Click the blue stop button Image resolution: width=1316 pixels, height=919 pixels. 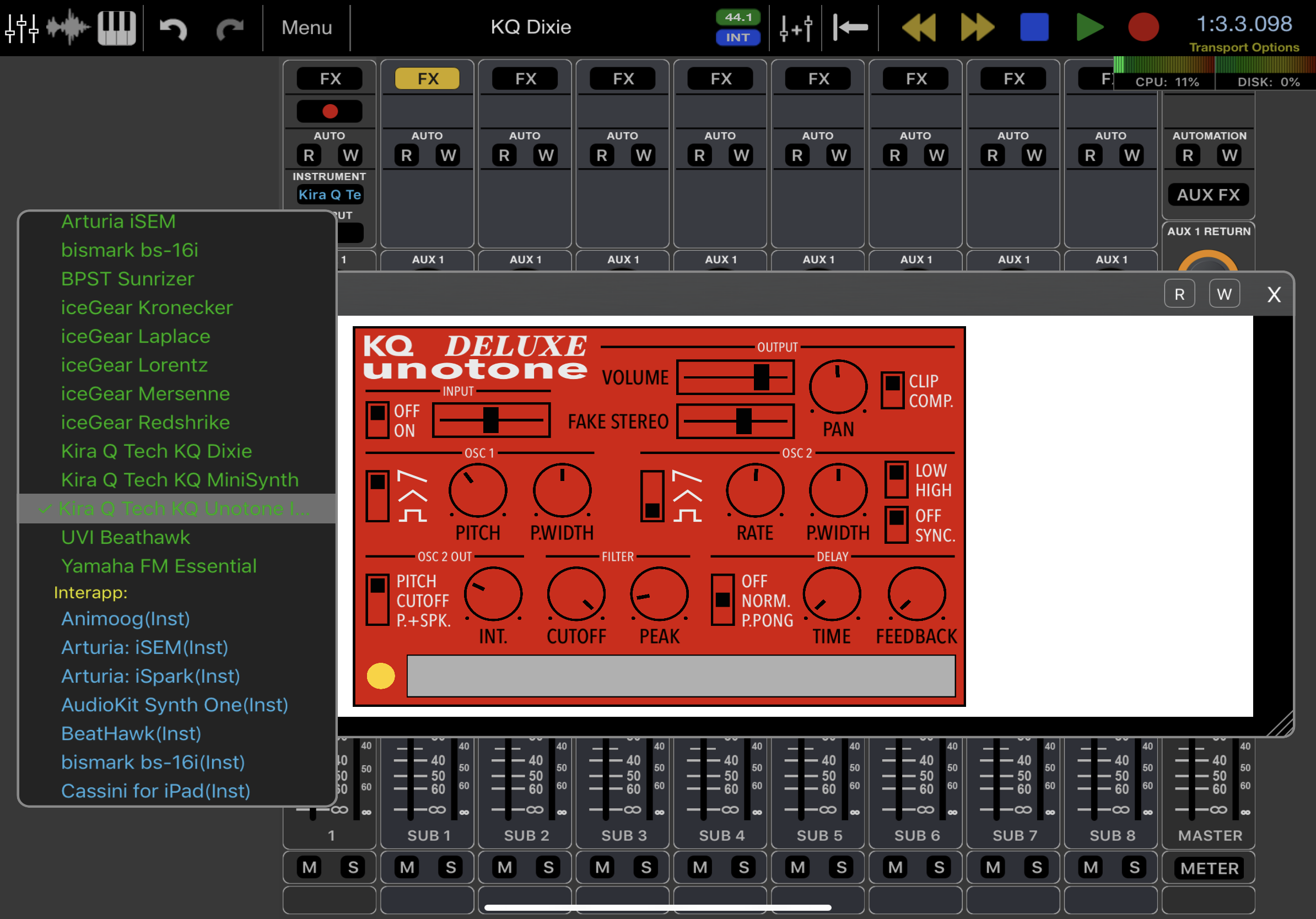pyautogui.click(x=1033, y=27)
